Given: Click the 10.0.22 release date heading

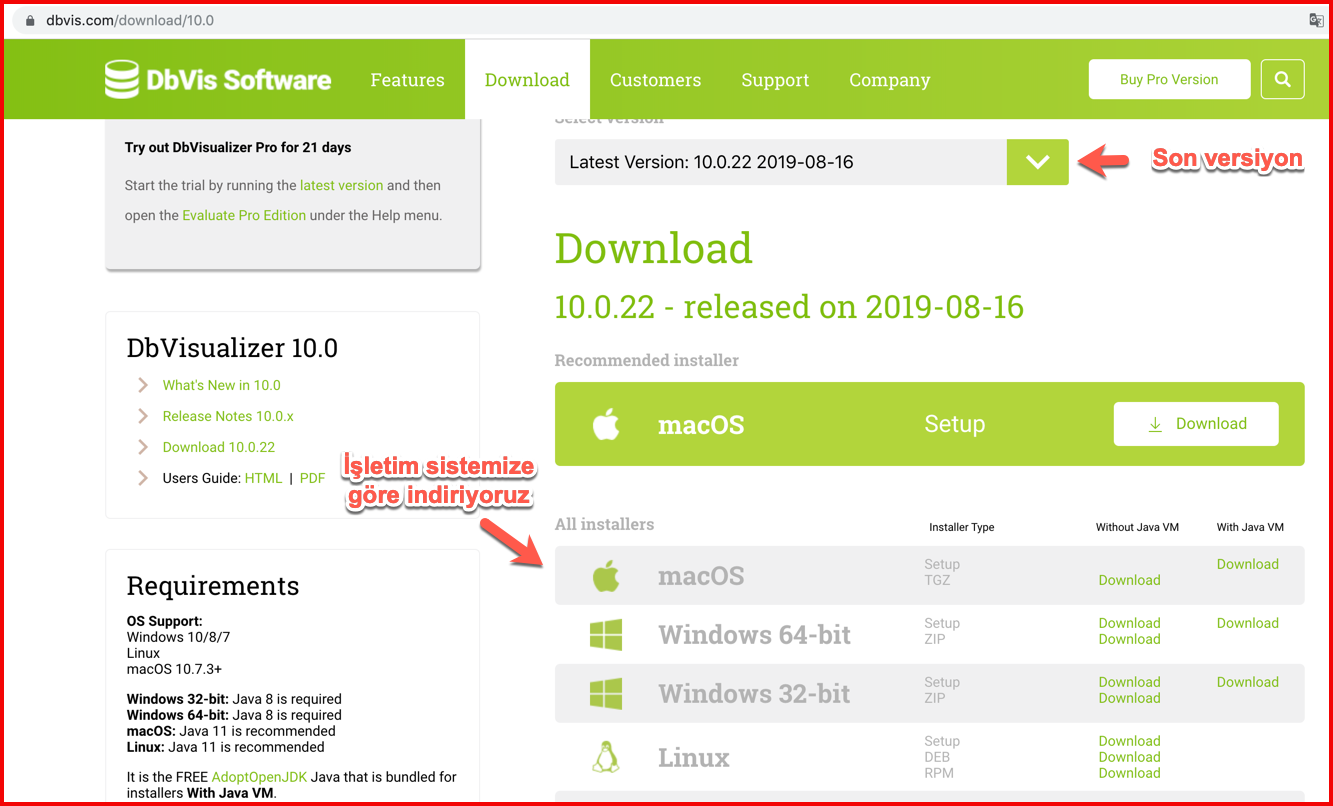Looking at the screenshot, I should 789,307.
